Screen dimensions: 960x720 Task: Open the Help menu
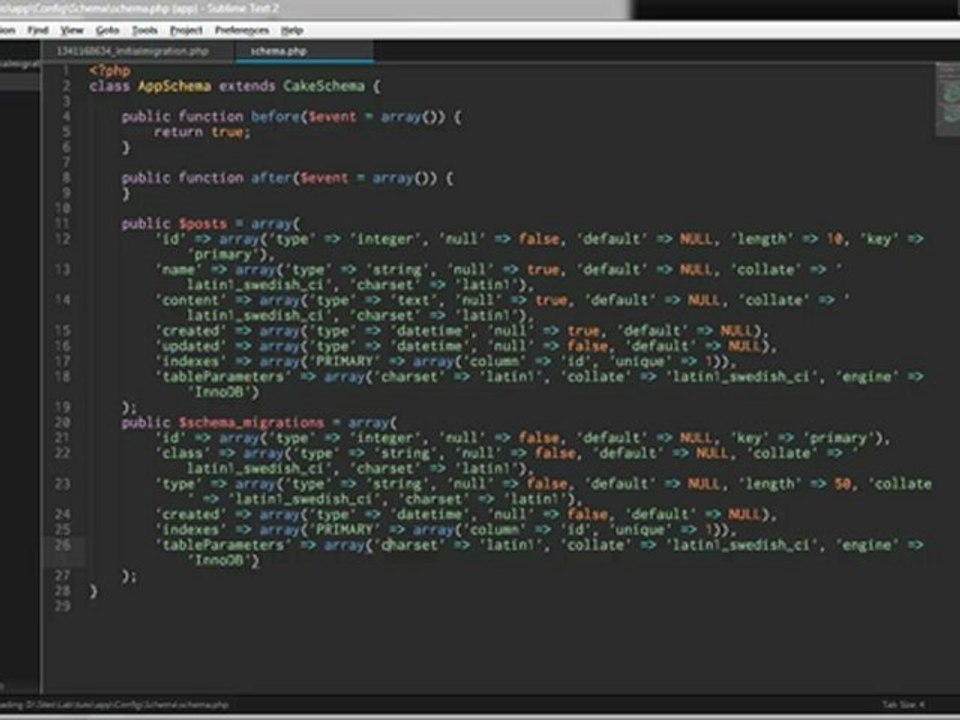click(292, 30)
